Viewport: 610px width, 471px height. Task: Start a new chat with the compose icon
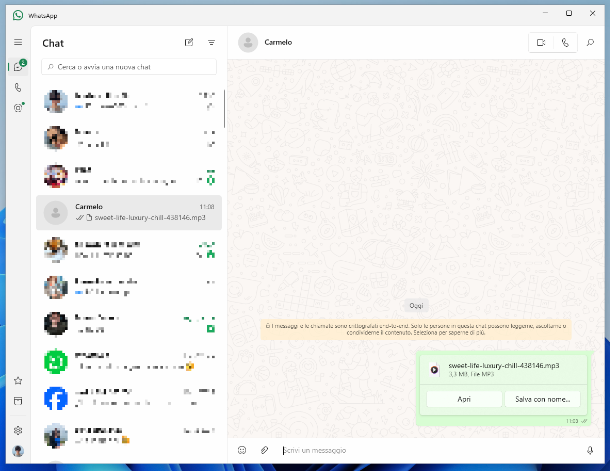[x=189, y=42]
